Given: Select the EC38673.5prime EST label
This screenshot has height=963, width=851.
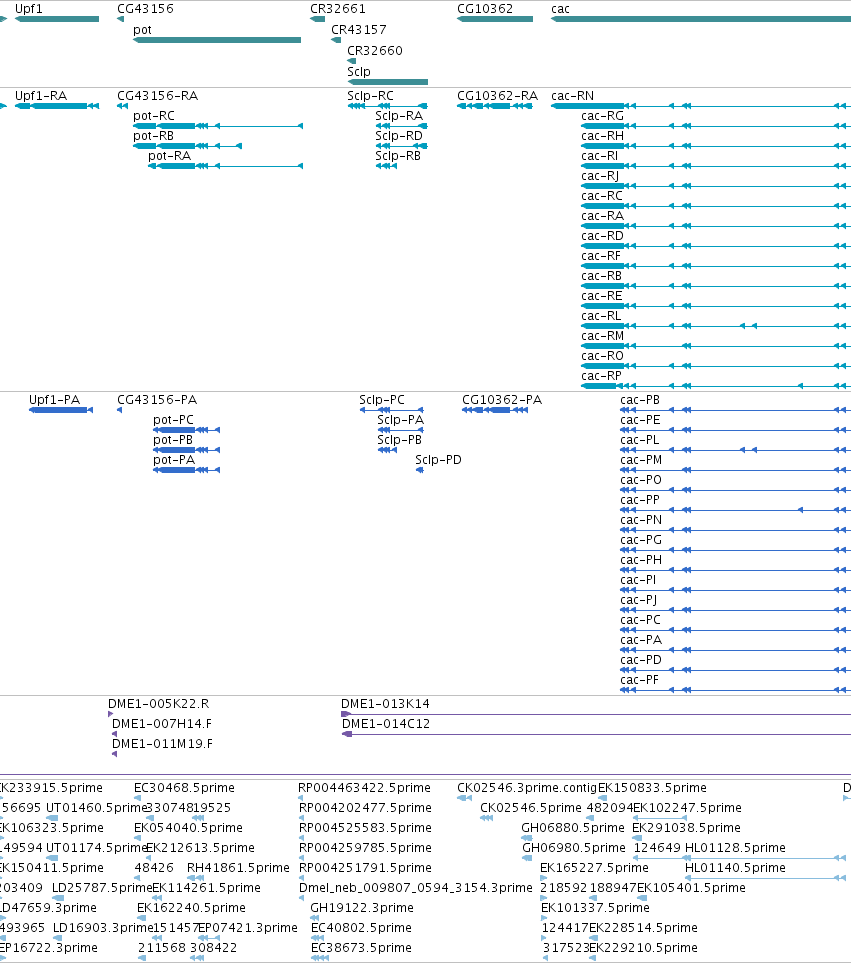Looking at the screenshot, I should (362, 947).
